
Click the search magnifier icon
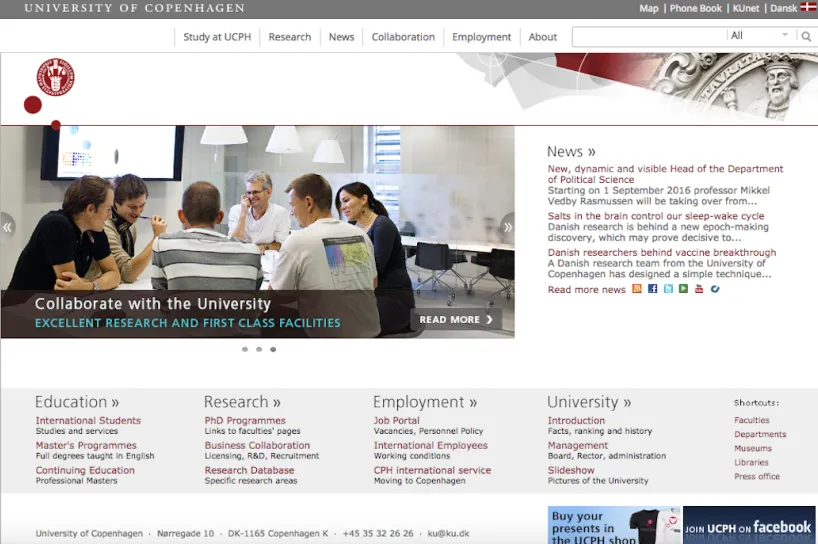click(806, 37)
